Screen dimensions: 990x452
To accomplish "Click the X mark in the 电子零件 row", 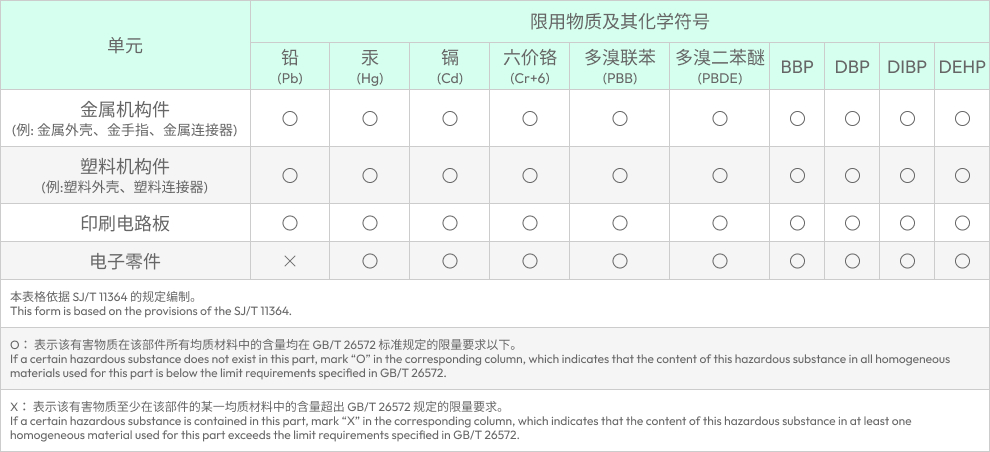I will coord(290,262).
